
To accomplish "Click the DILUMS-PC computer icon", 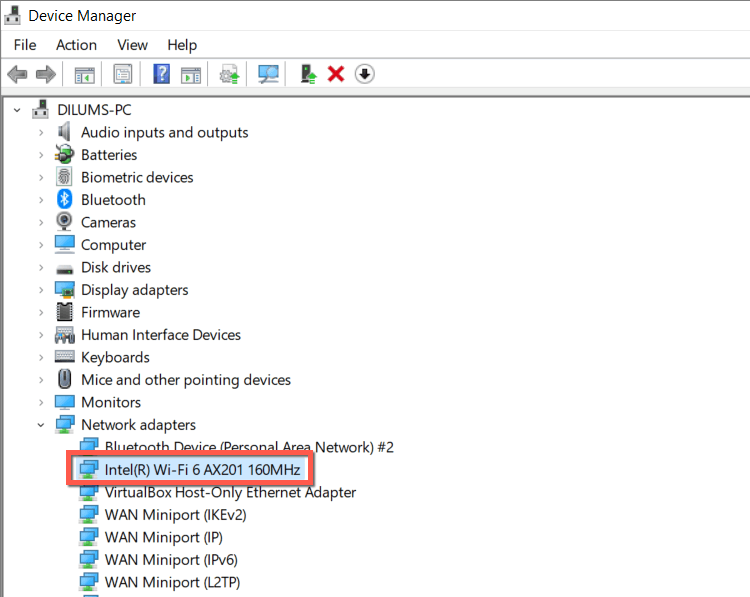I will [40, 110].
